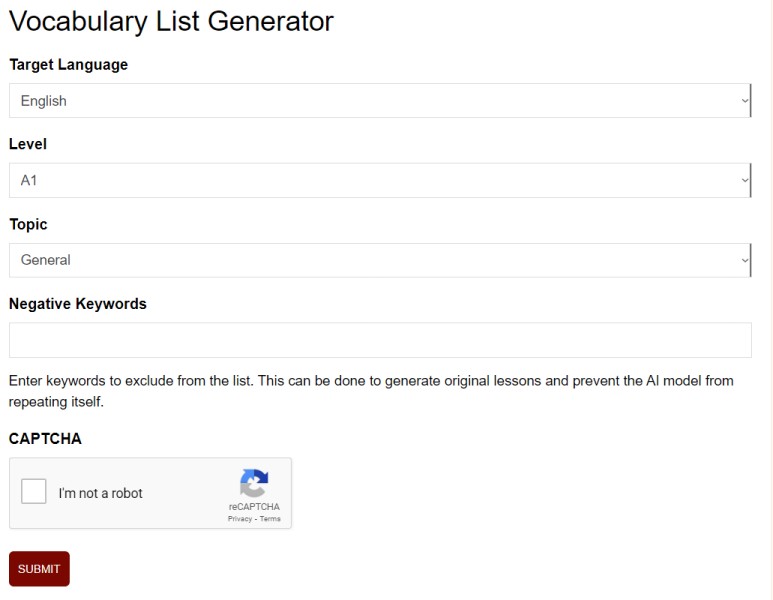Viewport: 773px width, 600px height.
Task: Open the Topic dropdown showing General
Action: coord(380,260)
